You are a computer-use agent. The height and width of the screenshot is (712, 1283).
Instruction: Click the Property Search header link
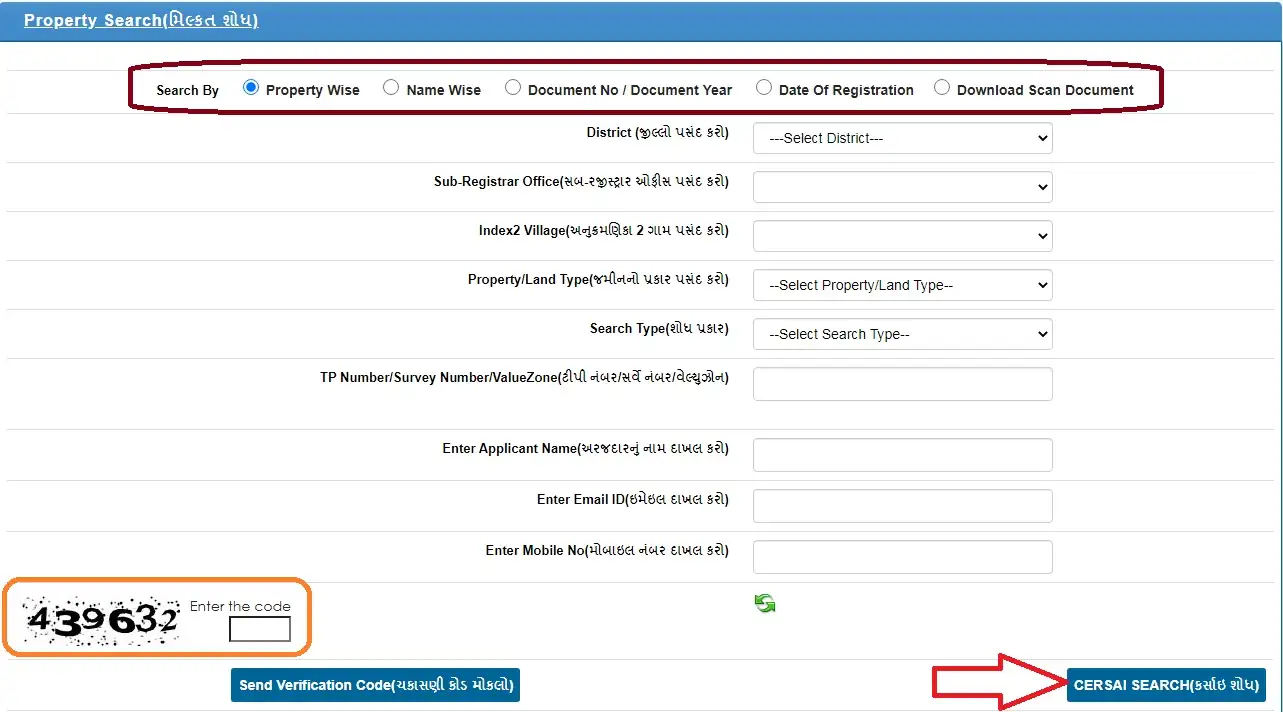click(141, 20)
